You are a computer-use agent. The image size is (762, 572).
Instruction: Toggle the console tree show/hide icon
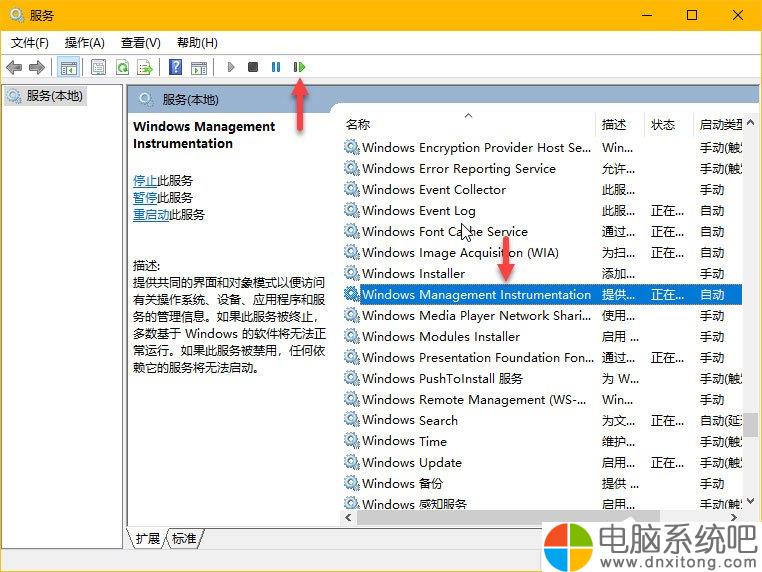(68, 67)
